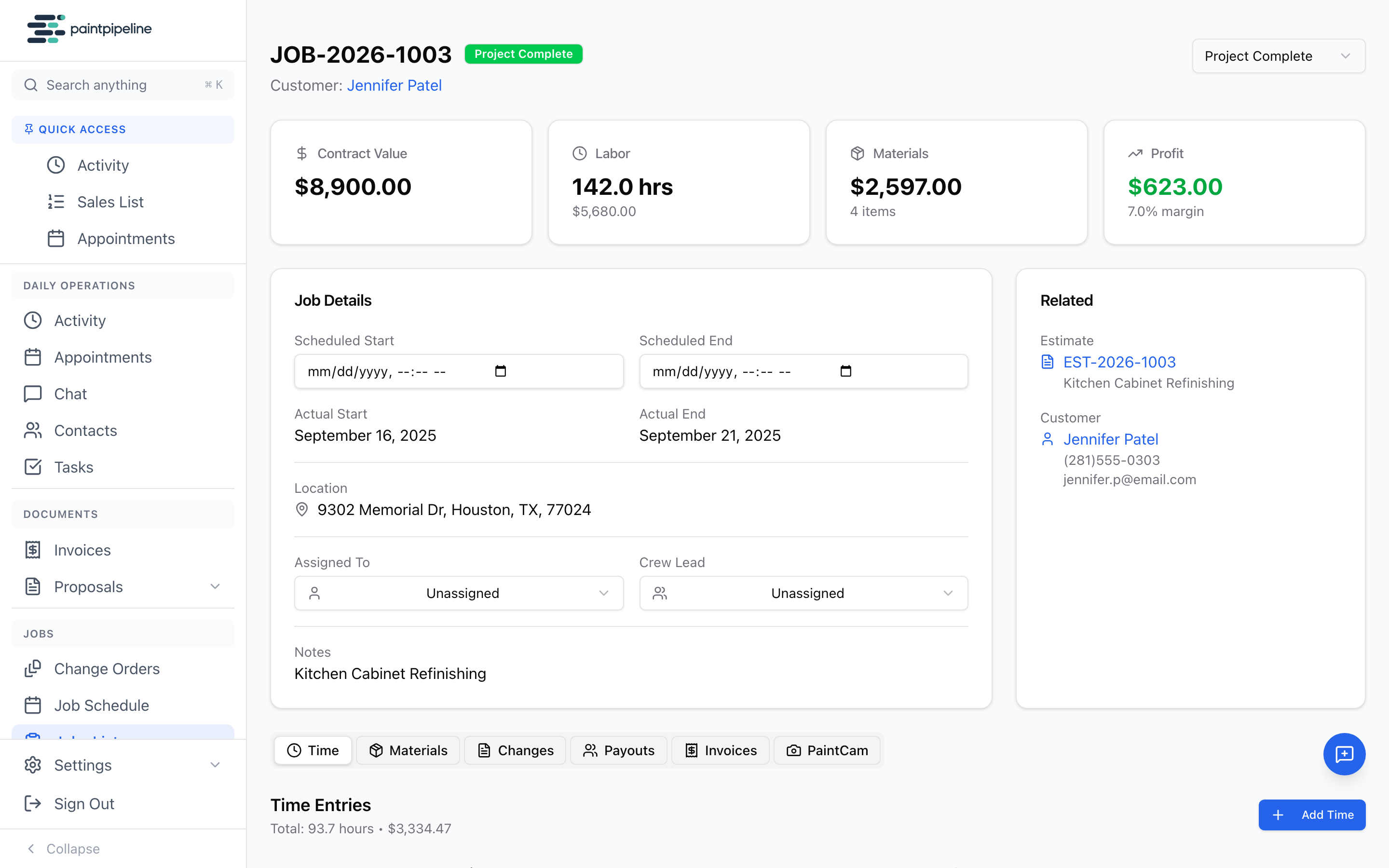Expand the Proposals section
1389x868 pixels.
coord(215,587)
